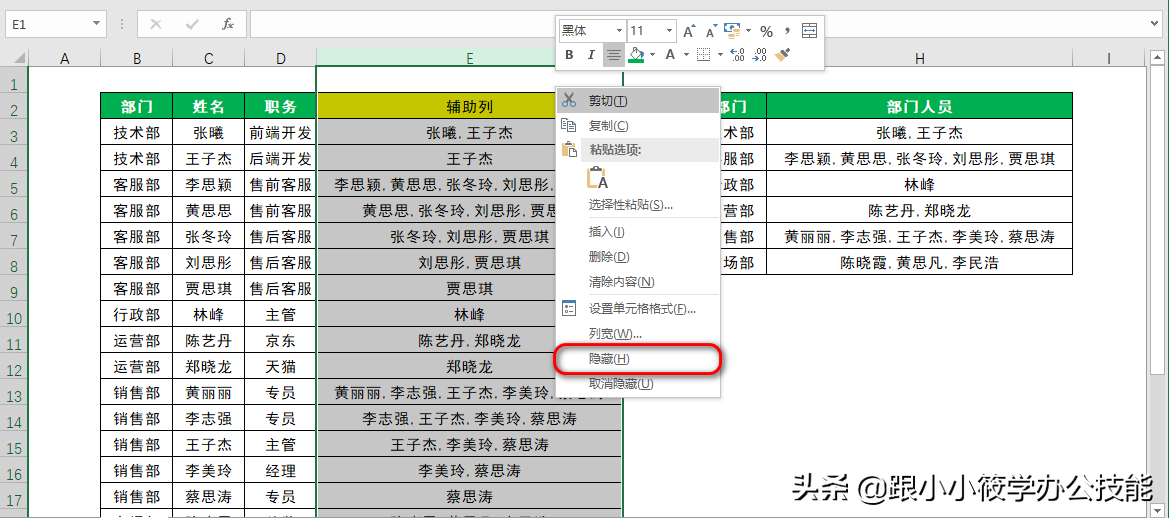
Task: Choose 隐藏(H) to hide the column
Action: pyautogui.click(x=638, y=359)
